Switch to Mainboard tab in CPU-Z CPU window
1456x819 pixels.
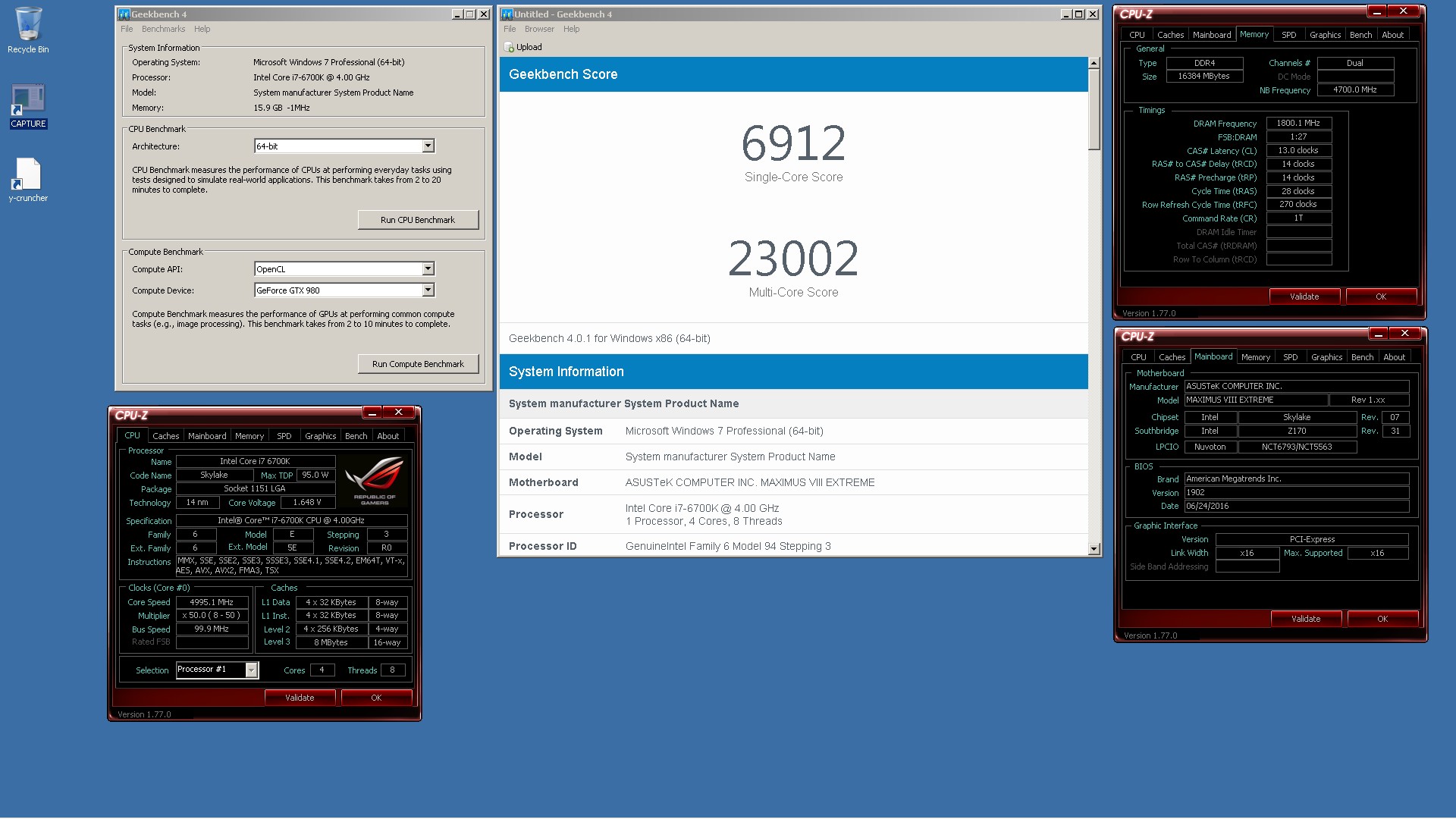point(207,436)
